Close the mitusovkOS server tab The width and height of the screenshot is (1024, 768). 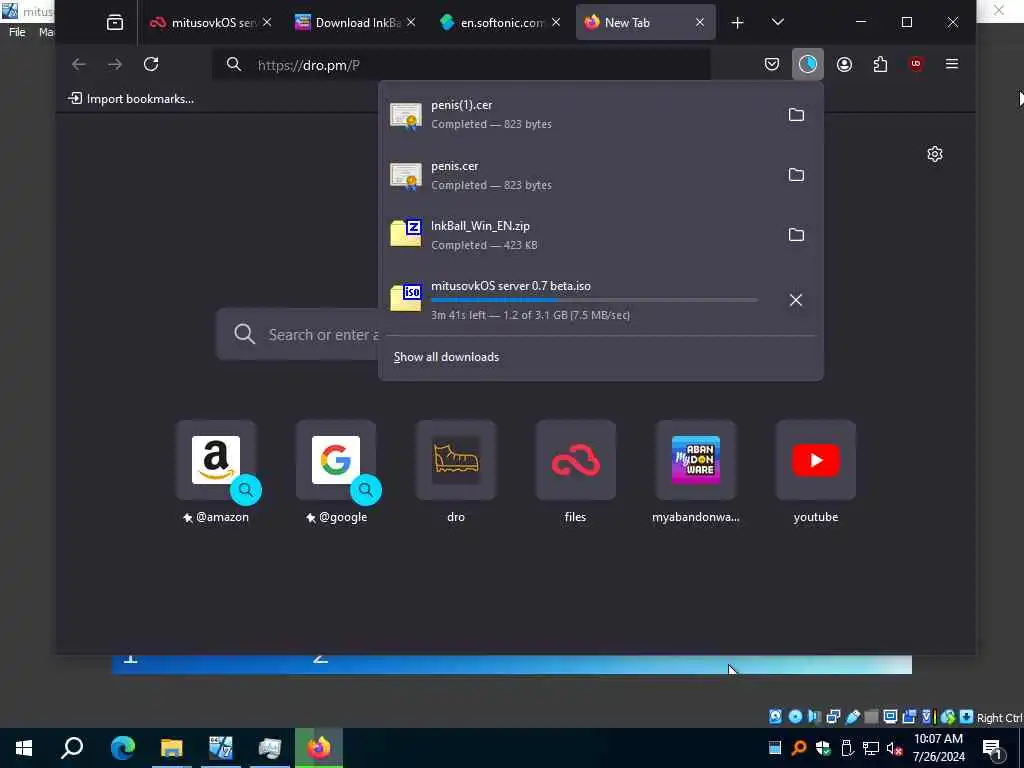pyautogui.click(x=266, y=22)
